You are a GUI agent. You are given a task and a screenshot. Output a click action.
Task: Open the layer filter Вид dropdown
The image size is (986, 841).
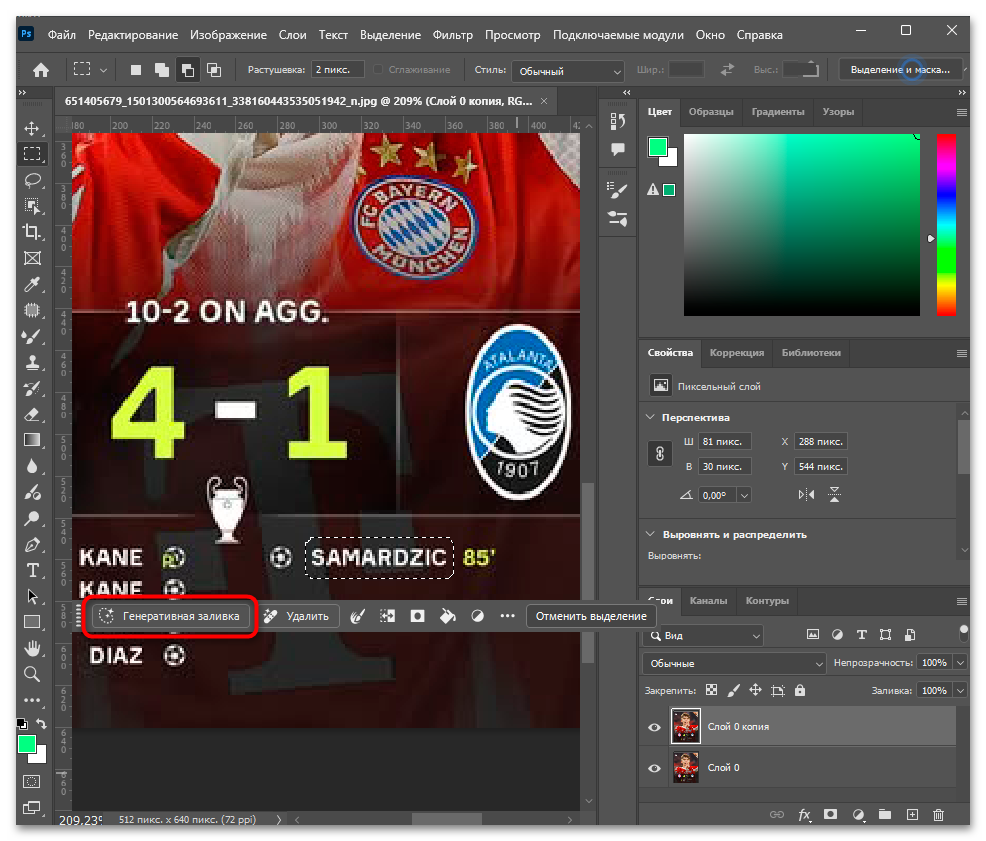pyautogui.click(x=703, y=636)
